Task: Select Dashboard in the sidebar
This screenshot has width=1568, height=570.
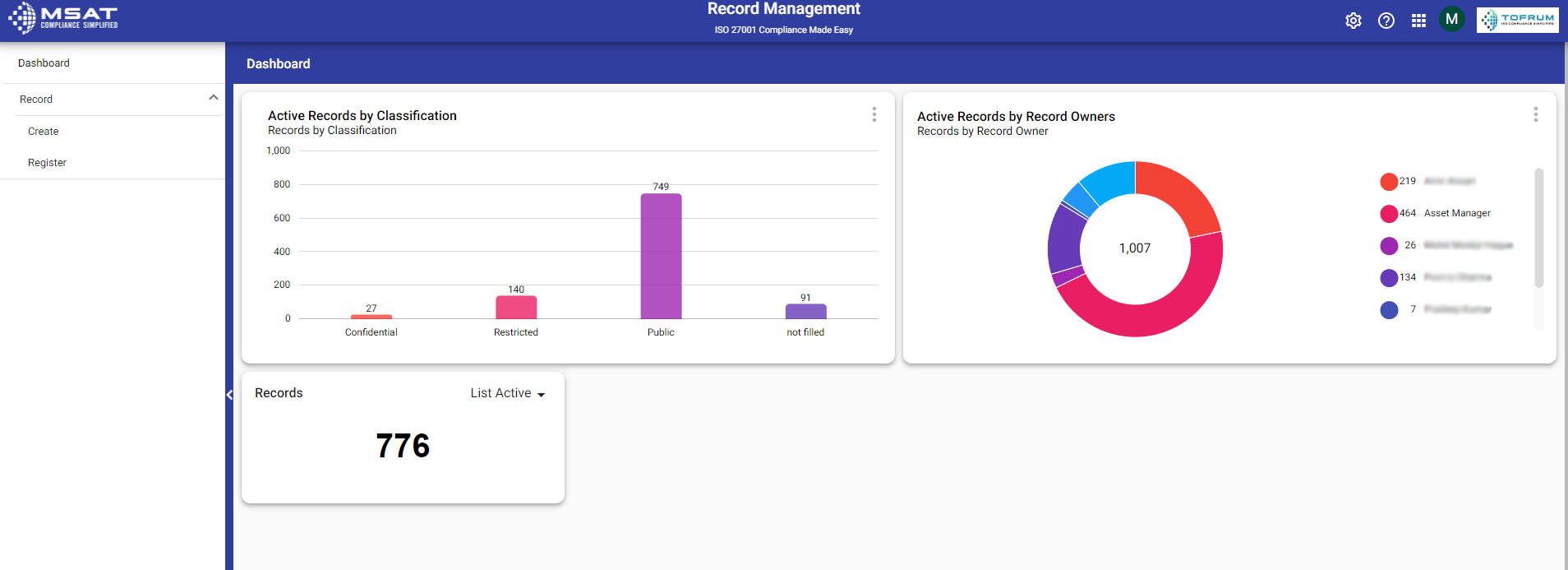Action: point(44,63)
